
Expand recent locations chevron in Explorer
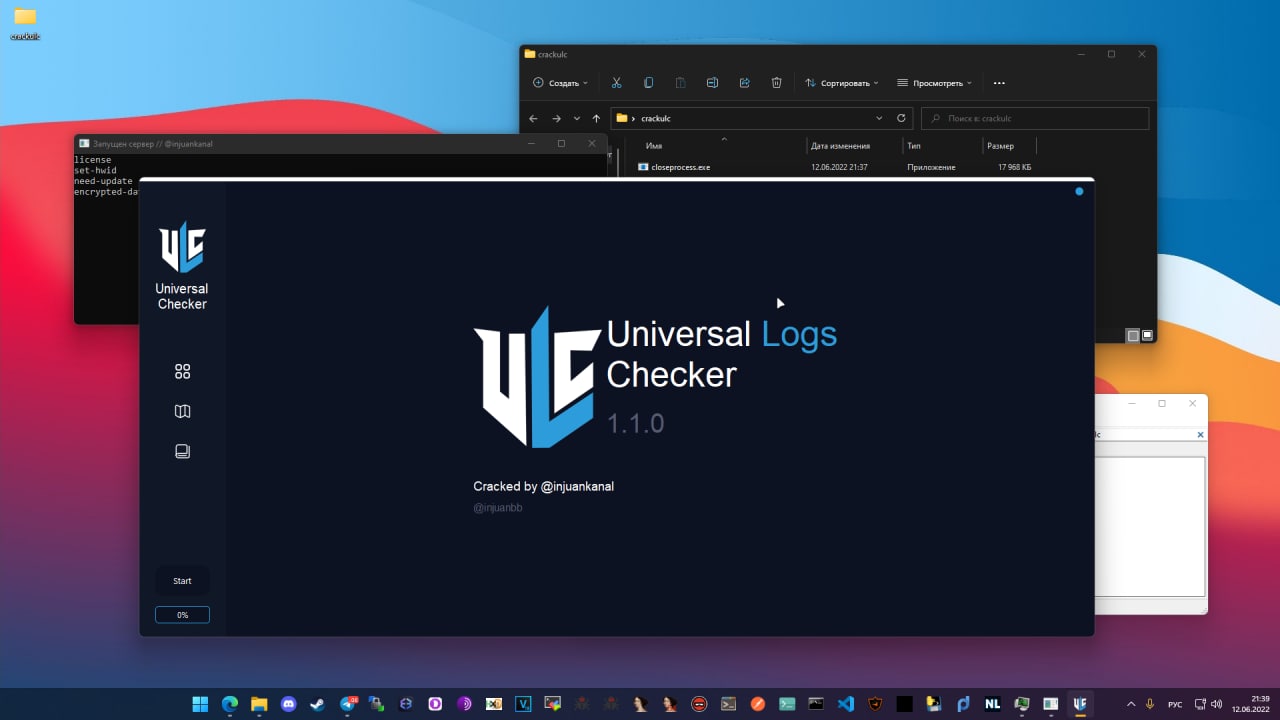click(x=576, y=118)
